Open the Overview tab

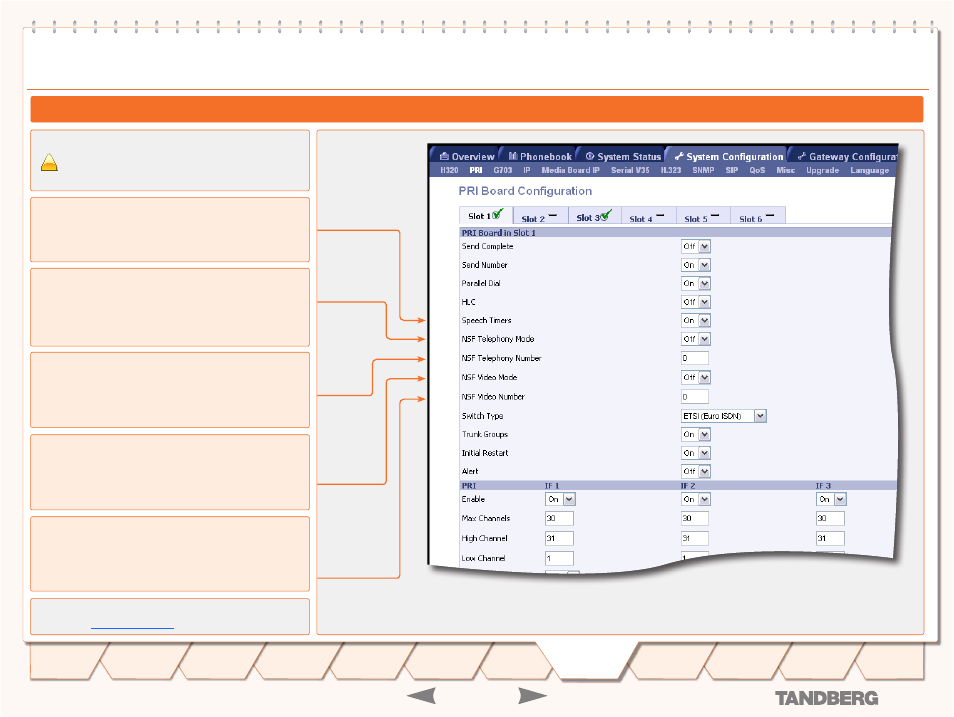point(467,156)
